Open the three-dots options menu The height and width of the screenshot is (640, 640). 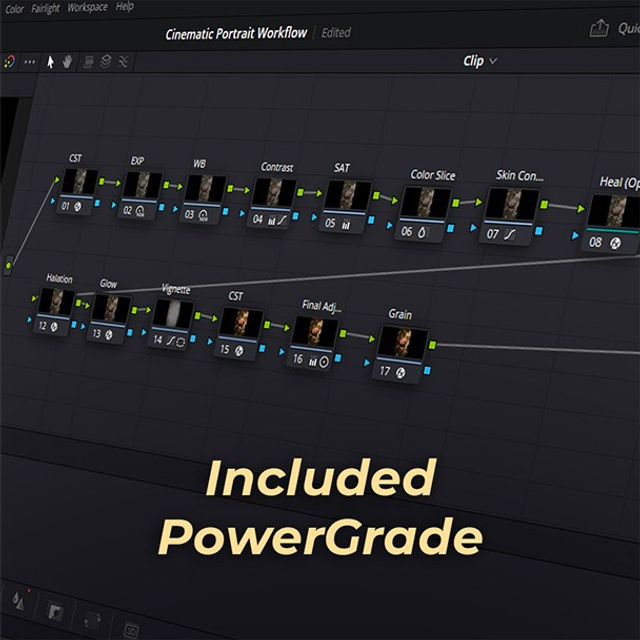click(x=29, y=62)
